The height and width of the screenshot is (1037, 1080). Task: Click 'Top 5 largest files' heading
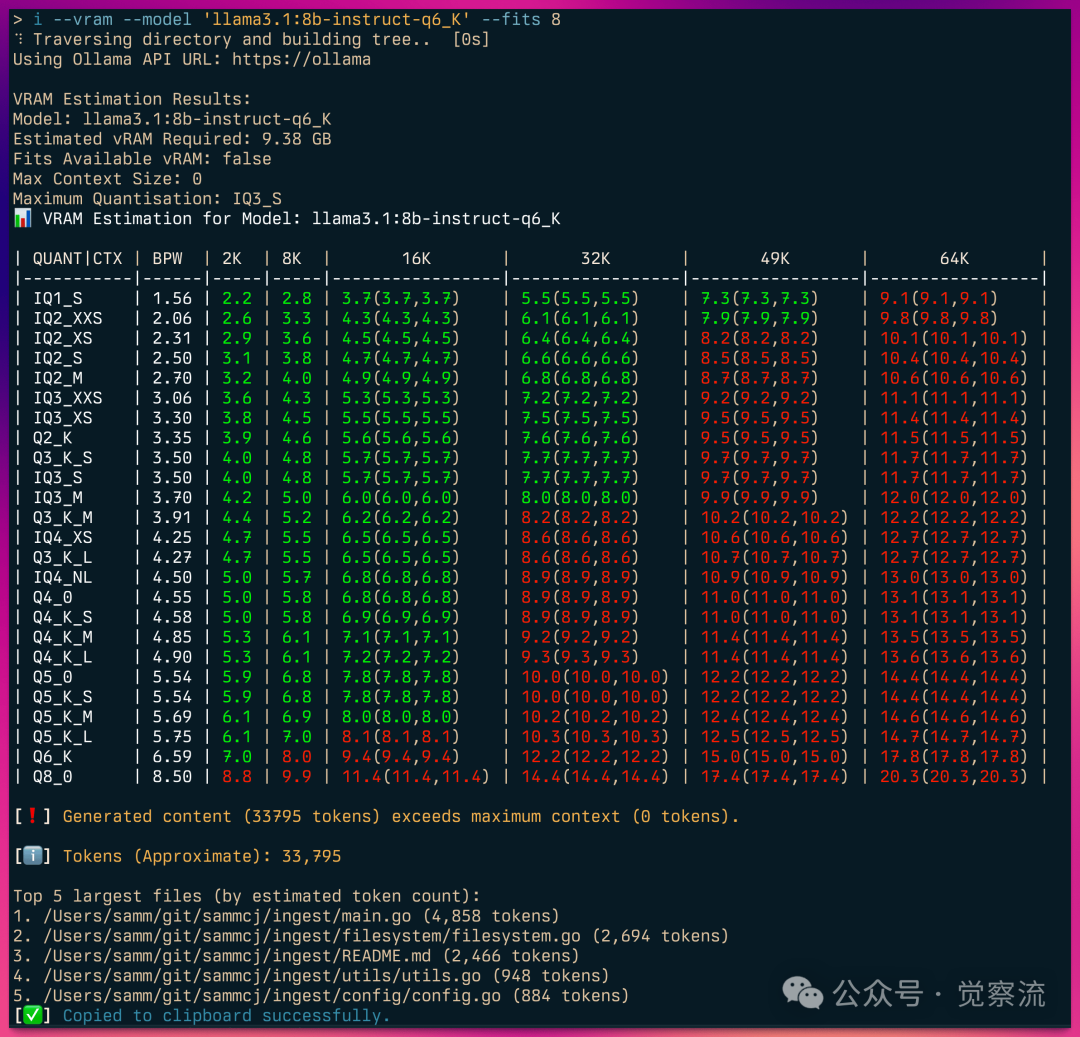(247, 897)
